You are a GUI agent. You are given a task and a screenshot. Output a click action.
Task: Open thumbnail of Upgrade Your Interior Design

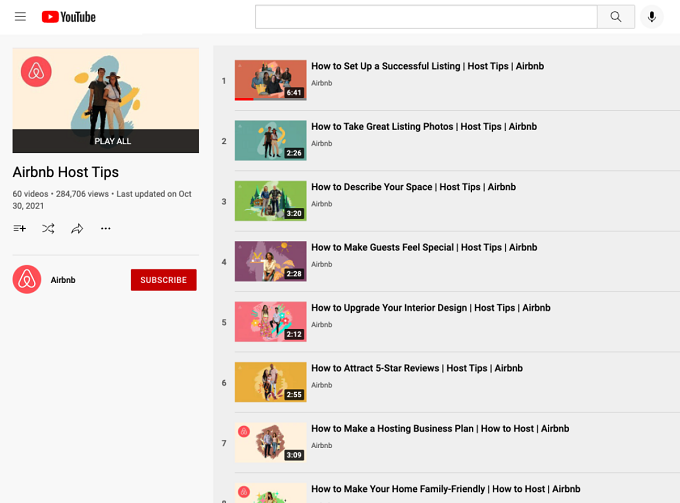tap(271, 322)
